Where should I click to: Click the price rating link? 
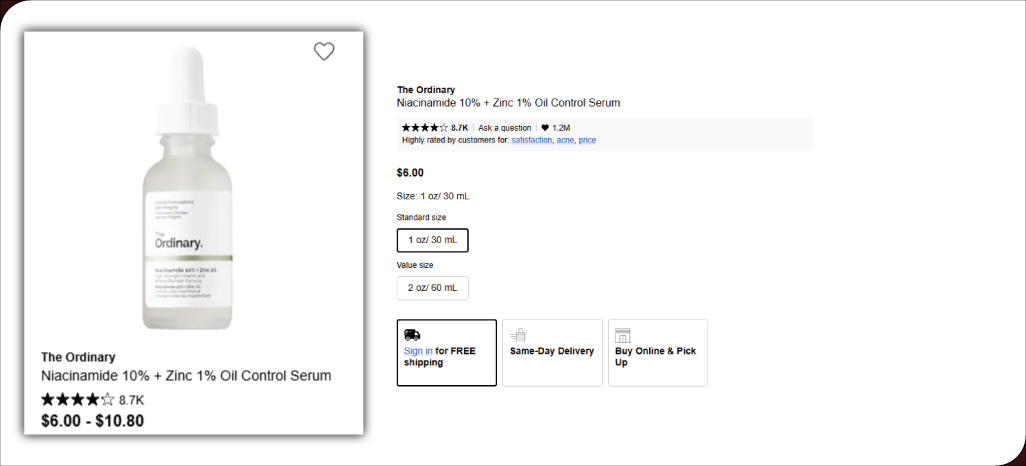(x=587, y=140)
